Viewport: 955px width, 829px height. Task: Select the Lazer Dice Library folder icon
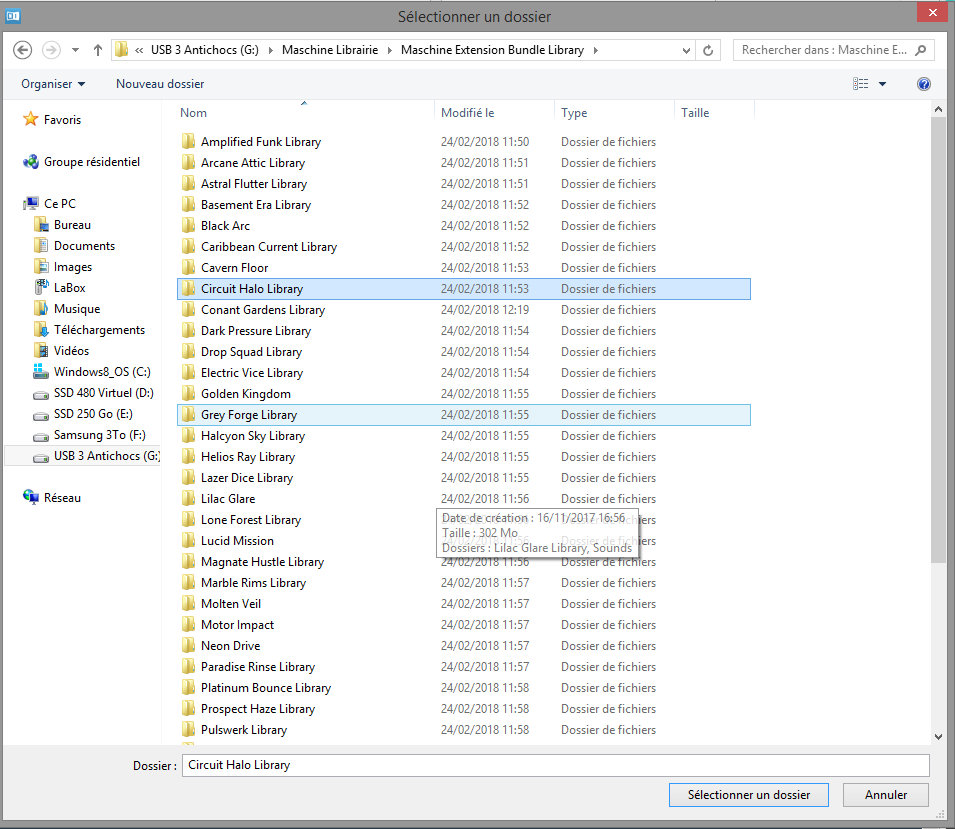coord(188,478)
